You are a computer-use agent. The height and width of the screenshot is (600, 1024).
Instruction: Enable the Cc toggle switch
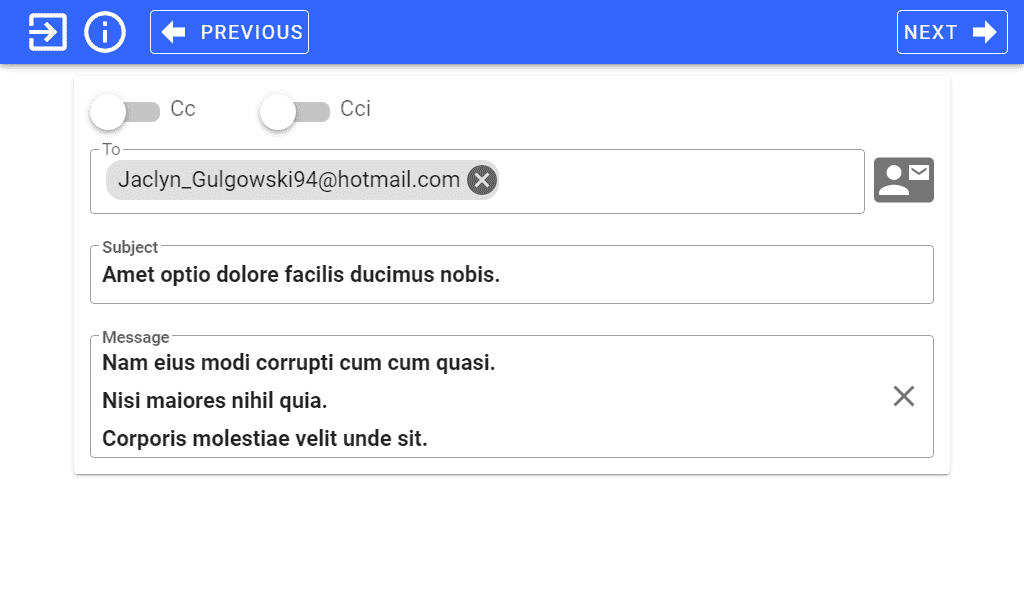[125, 112]
